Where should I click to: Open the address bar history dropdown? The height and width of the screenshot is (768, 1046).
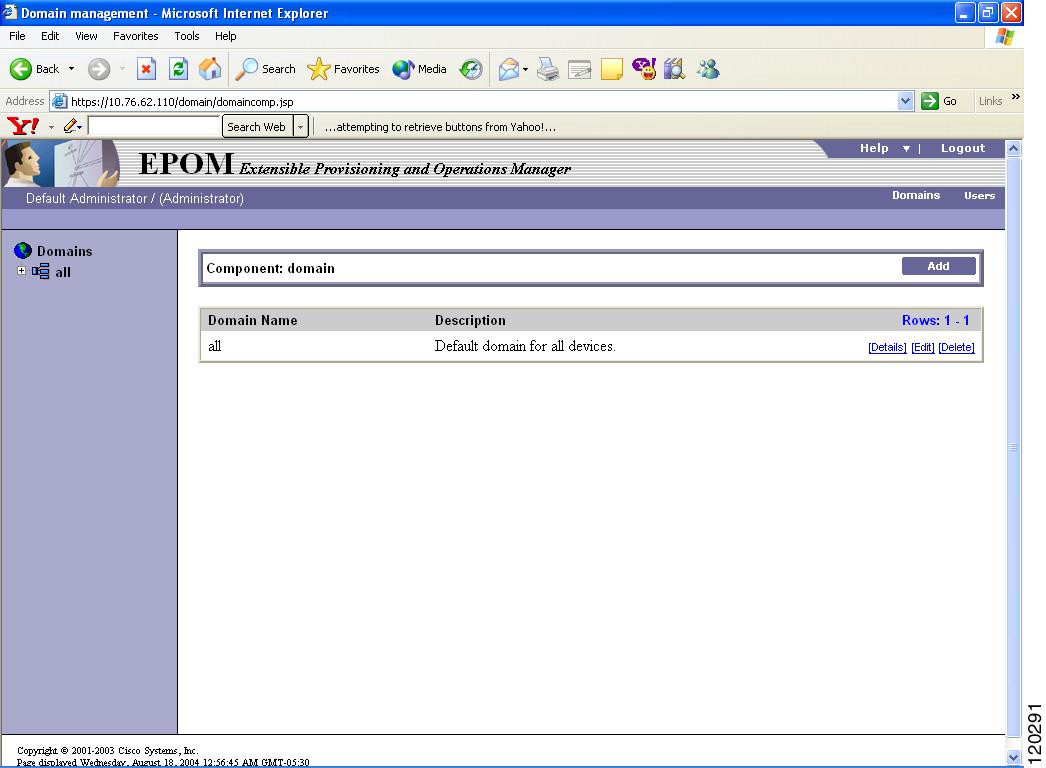pos(906,101)
